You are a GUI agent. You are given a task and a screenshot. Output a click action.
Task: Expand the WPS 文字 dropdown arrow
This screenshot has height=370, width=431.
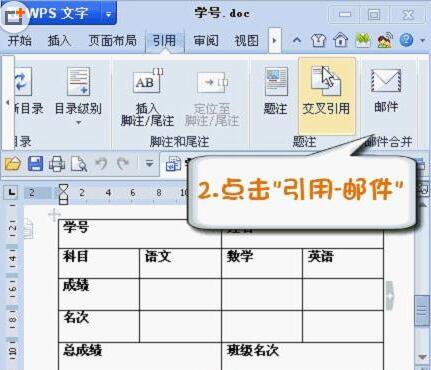point(108,14)
